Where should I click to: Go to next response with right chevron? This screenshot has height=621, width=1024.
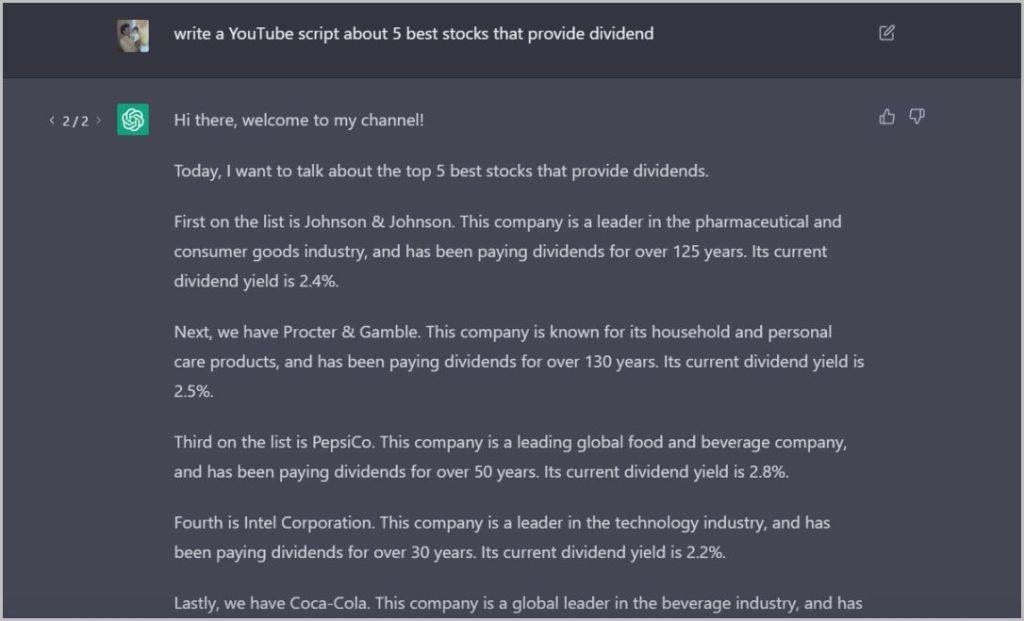point(99,120)
